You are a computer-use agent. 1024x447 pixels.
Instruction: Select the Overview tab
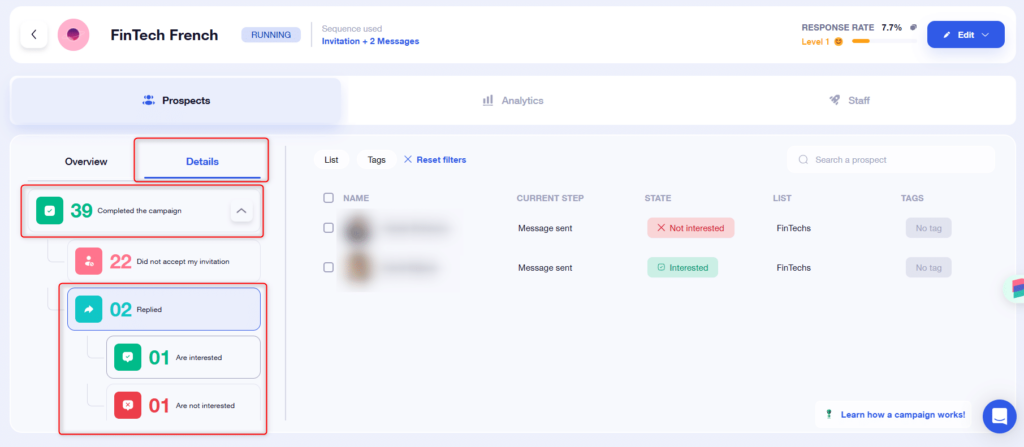[x=86, y=161]
